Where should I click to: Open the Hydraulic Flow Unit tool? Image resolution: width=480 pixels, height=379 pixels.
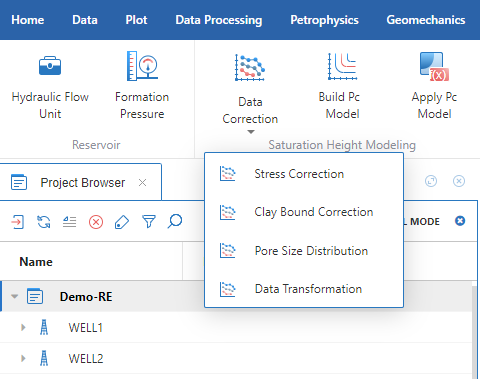coord(50,86)
